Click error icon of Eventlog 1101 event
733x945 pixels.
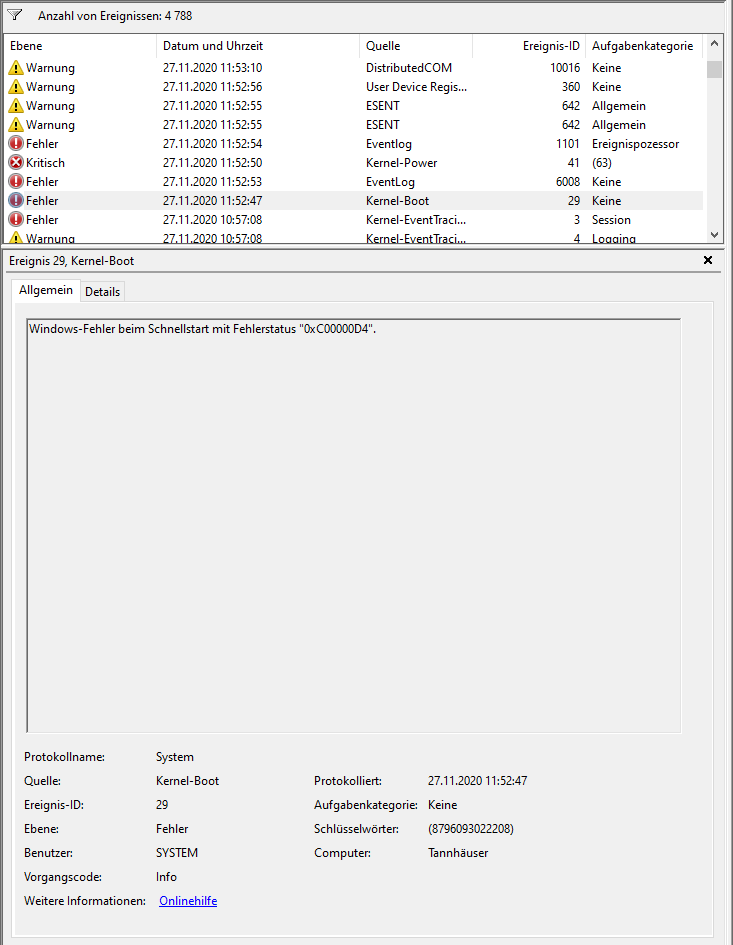tap(16, 143)
